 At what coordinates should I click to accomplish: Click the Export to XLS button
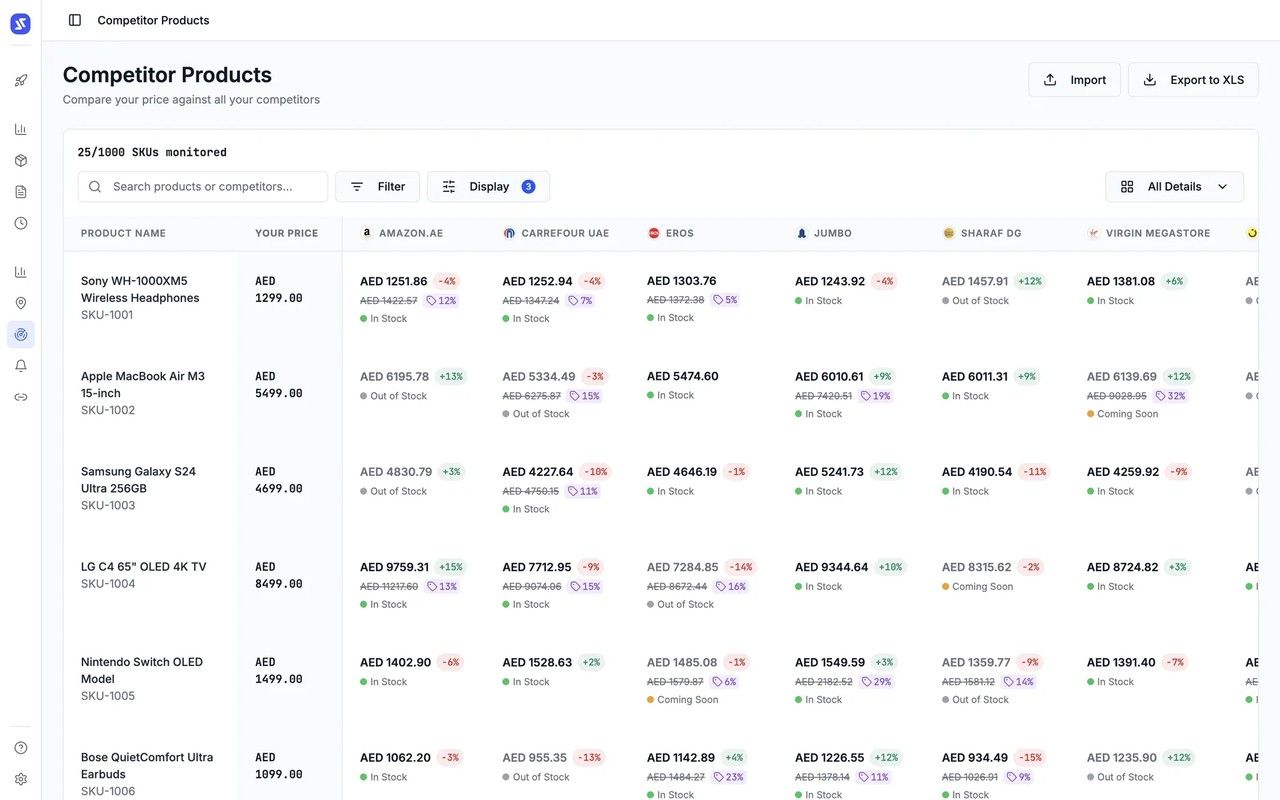click(x=1193, y=80)
